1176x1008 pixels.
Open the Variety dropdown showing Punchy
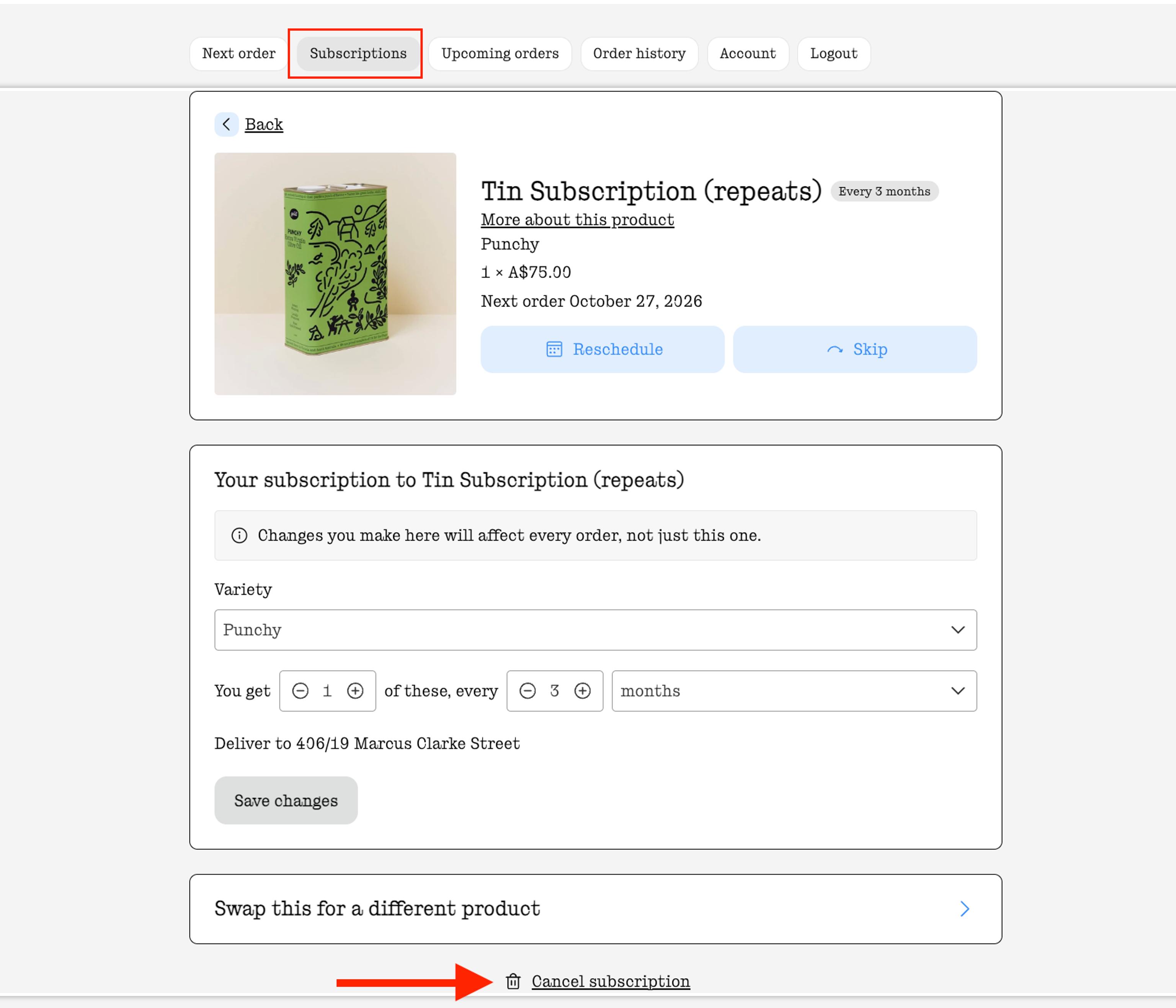pyautogui.click(x=595, y=630)
